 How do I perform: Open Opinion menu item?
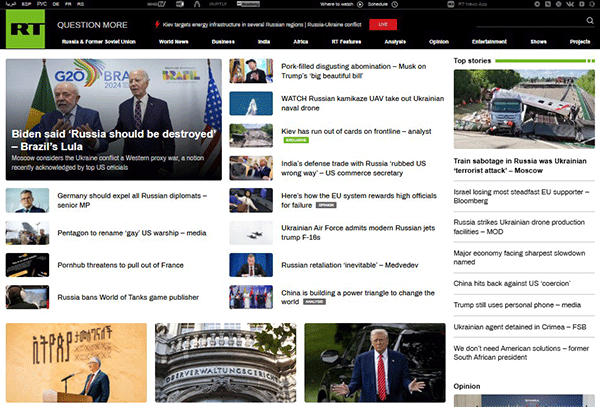point(439,42)
